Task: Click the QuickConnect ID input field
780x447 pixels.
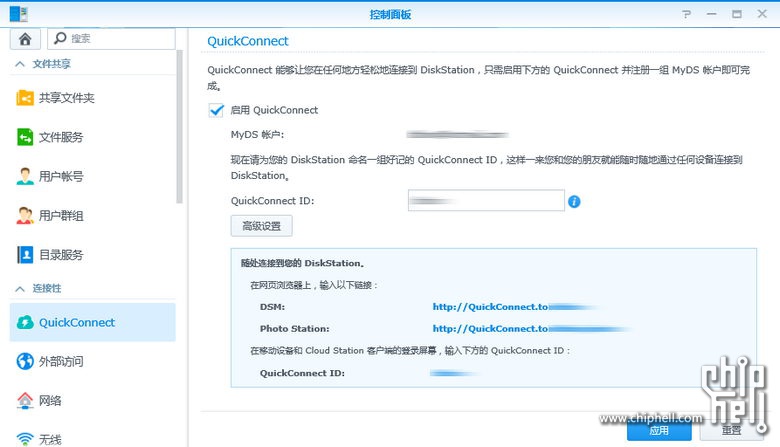Action: (x=486, y=200)
